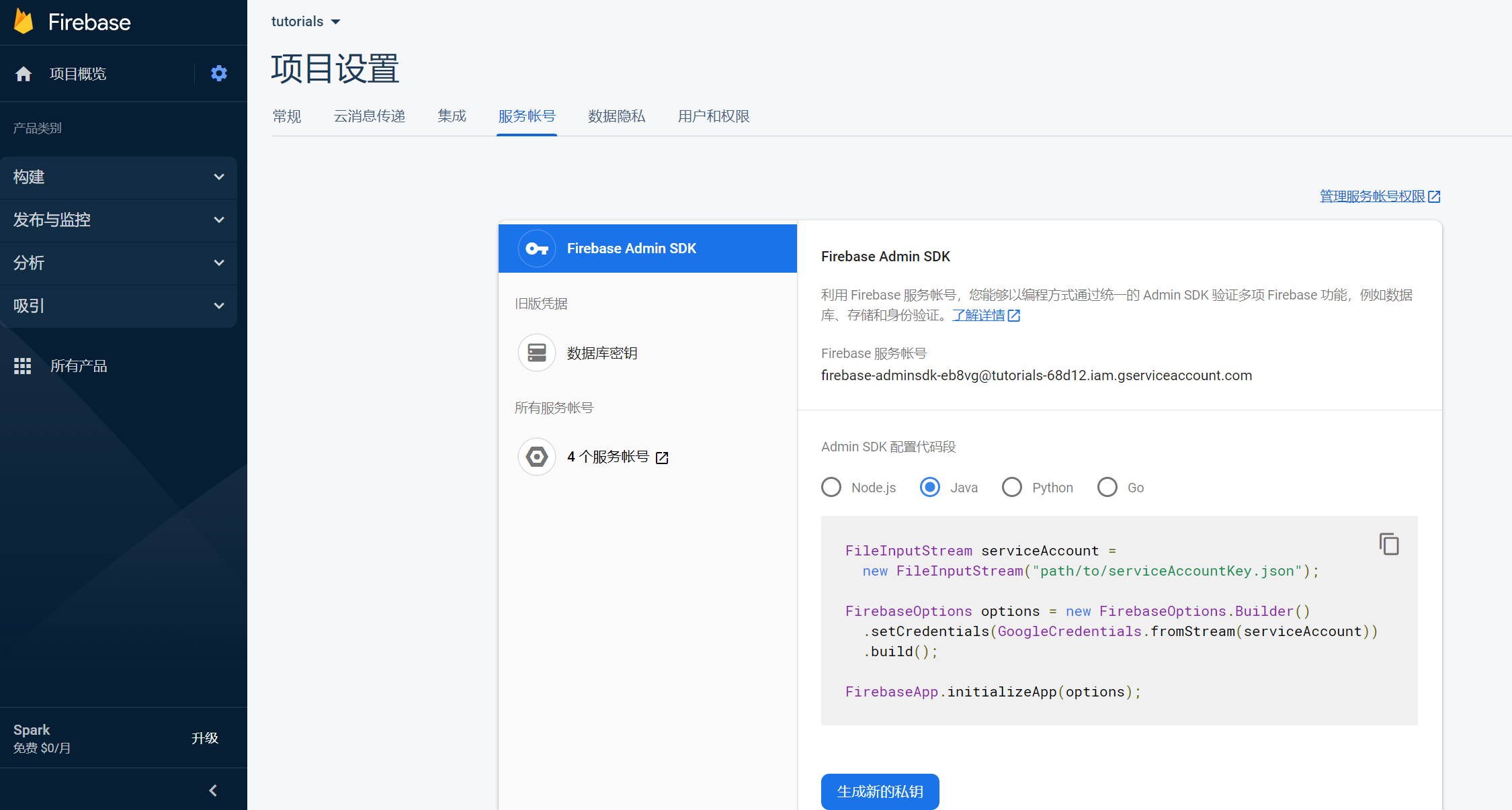Click external link icon beside 了解详情
The image size is (1512, 810).
click(1014, 316)
